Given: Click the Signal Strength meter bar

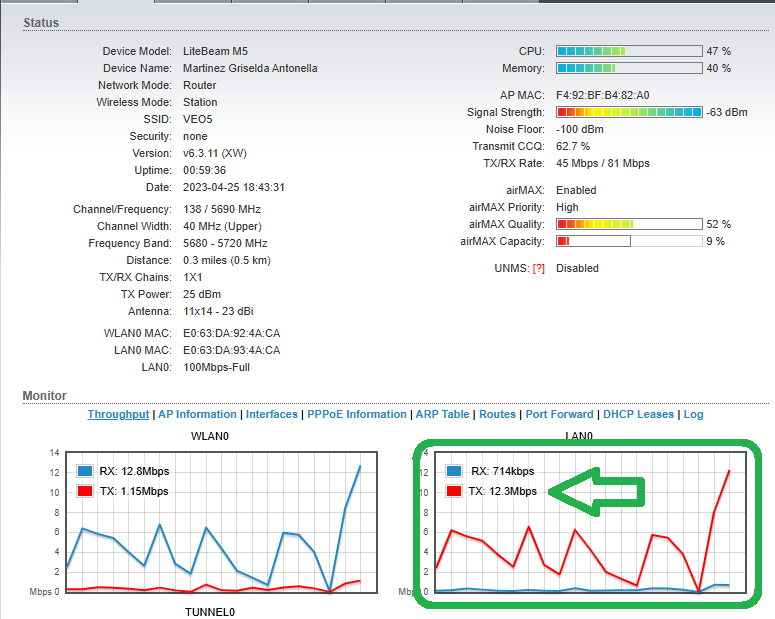Looking at the screenshot, I should [x=628, y=112].
